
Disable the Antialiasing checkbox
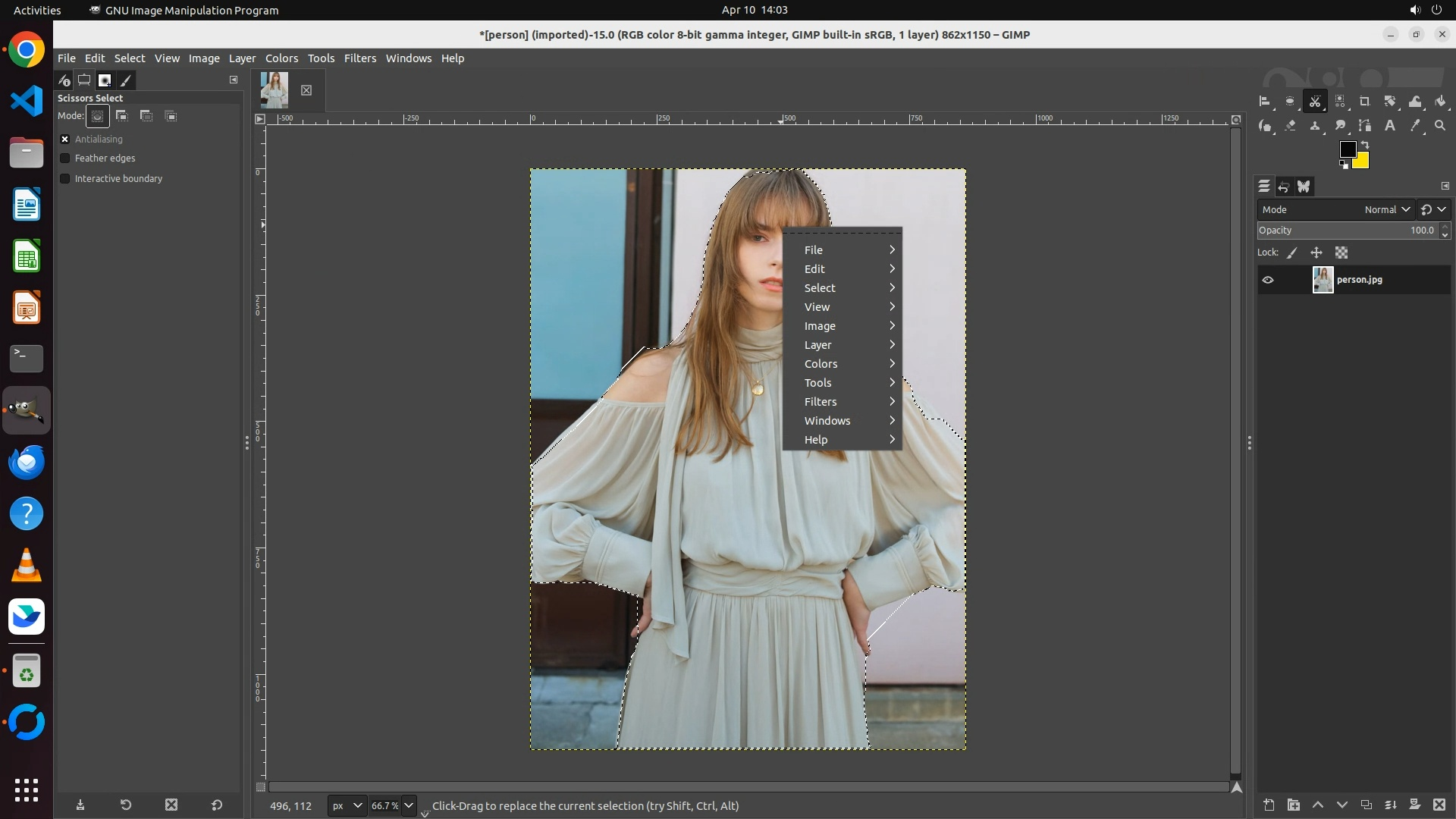[x=65, y=140]
